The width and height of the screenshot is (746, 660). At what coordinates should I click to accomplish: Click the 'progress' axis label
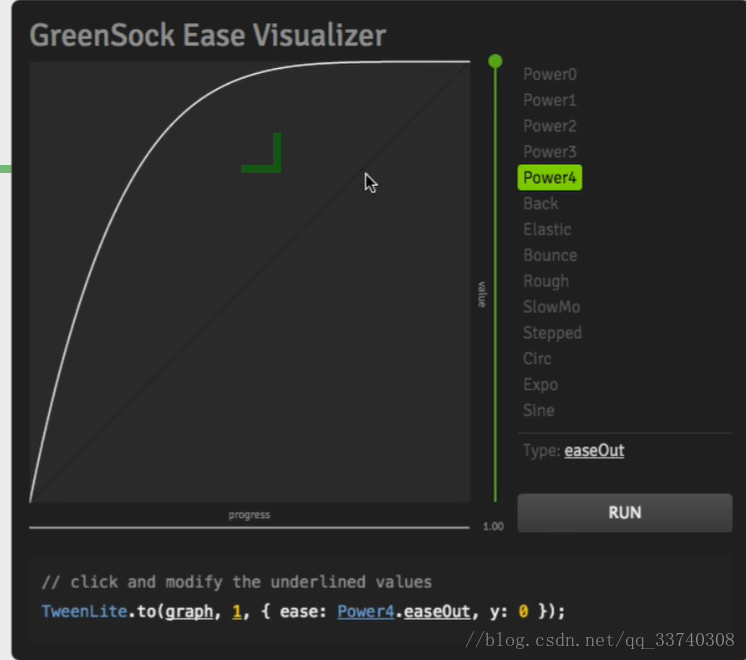pos(249,515)
